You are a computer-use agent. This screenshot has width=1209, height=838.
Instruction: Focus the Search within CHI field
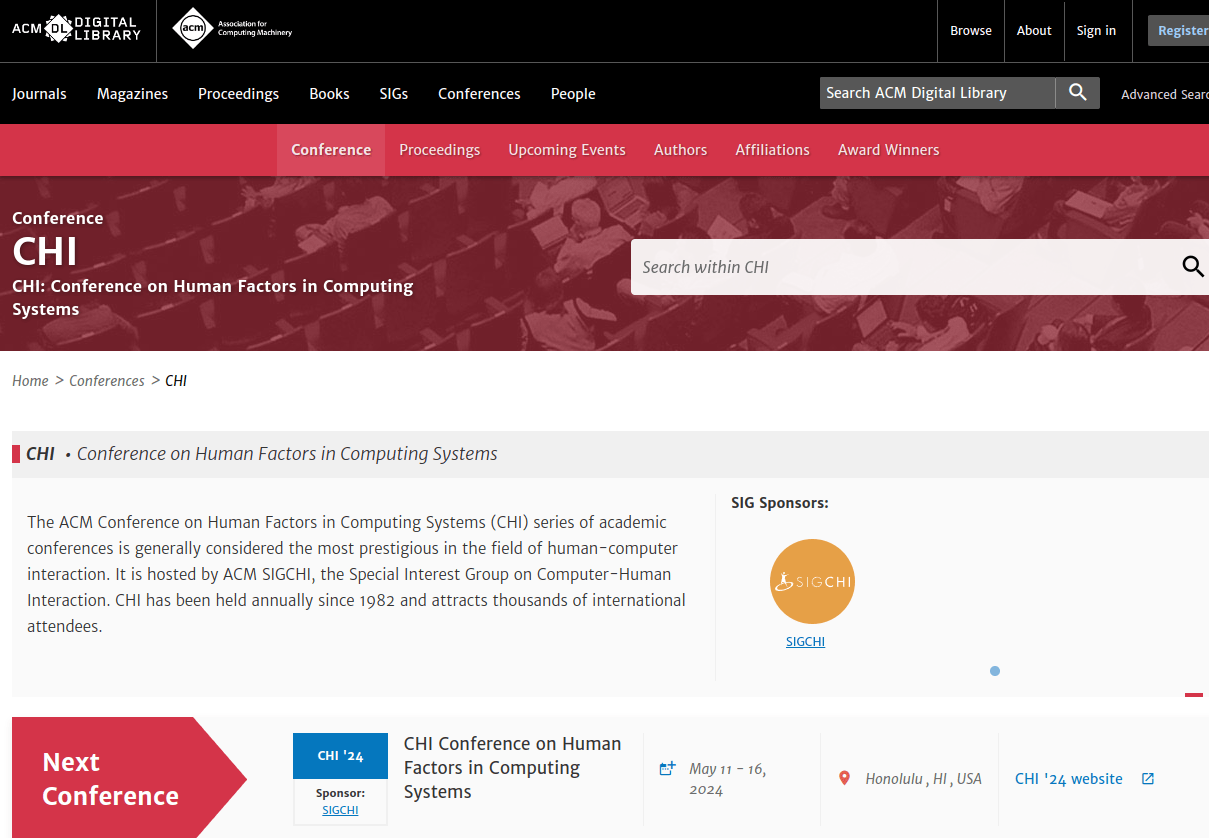tap(905, 267)
